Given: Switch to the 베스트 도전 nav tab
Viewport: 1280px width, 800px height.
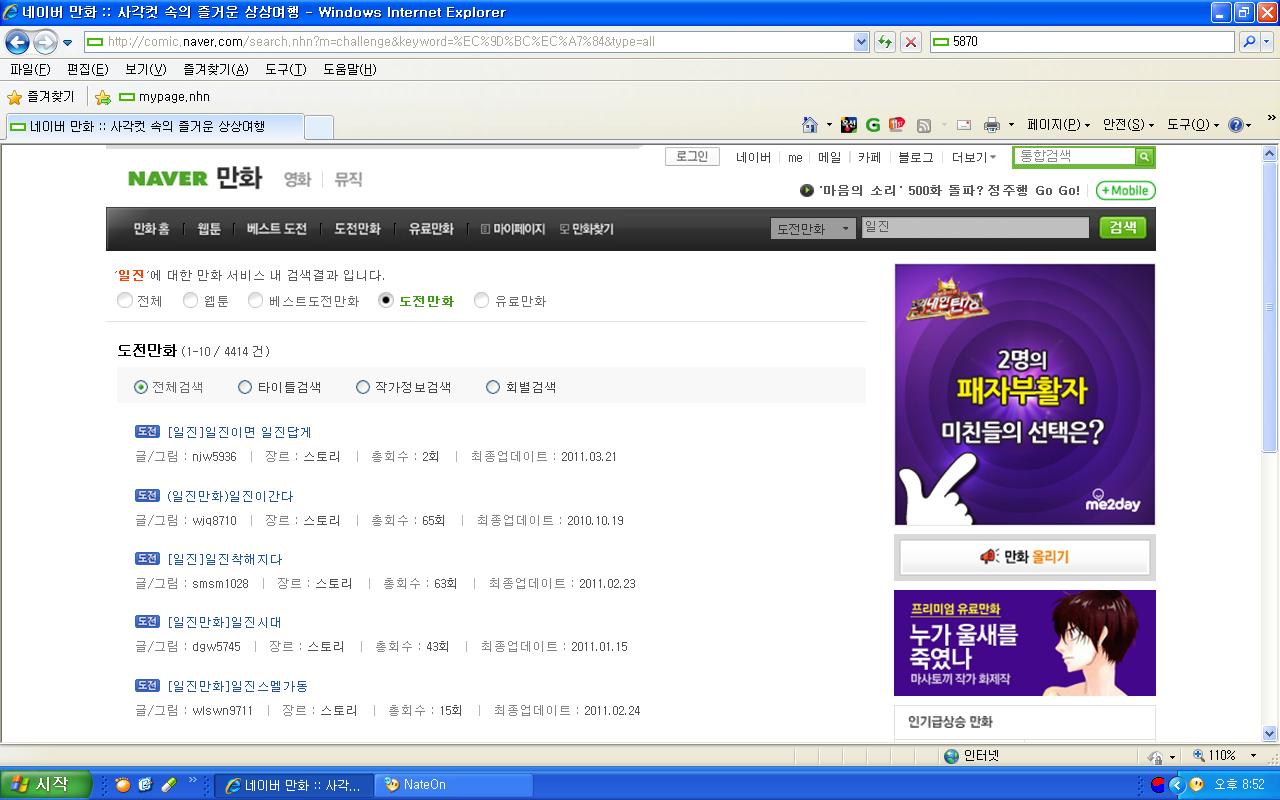Looking at the screenshot, I should click(x=277, y=229).
